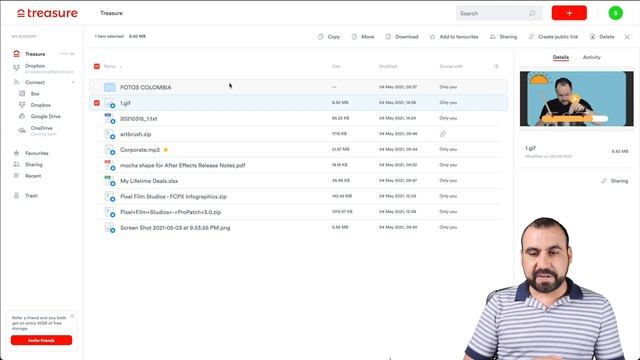The image size is (640, 360).
Task: Click the Invite friends button
Action: [41, 340]
